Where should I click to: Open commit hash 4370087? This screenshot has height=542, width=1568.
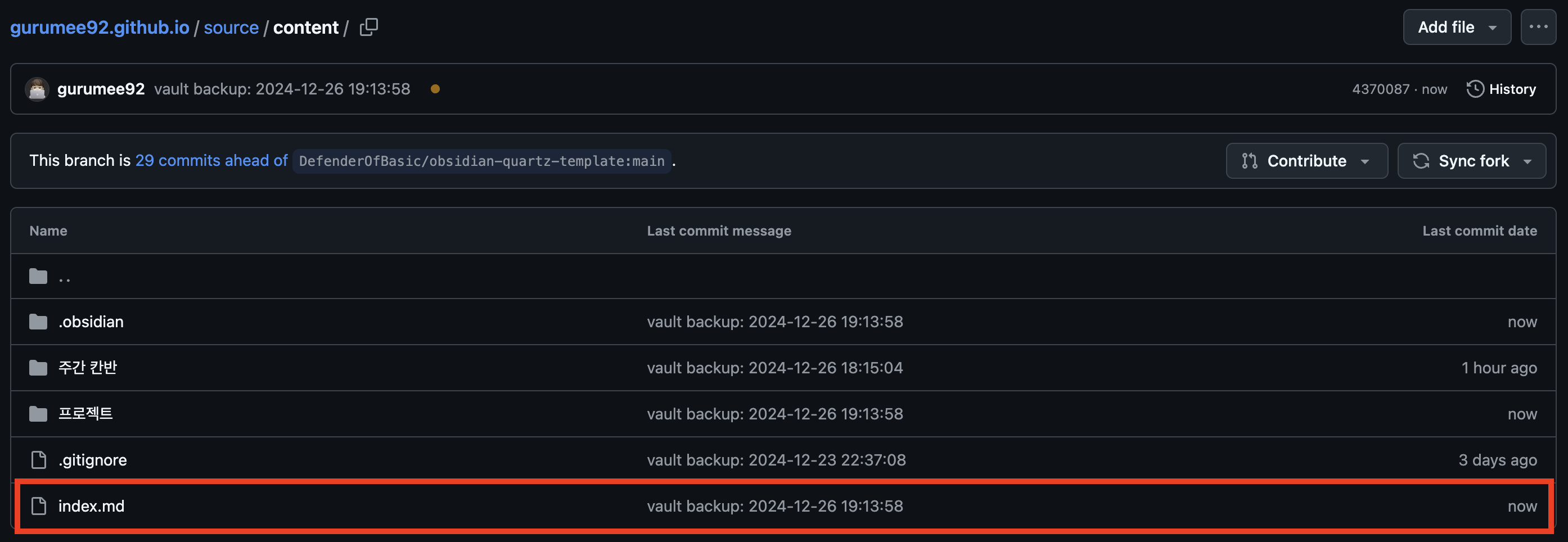[1381, 89]
